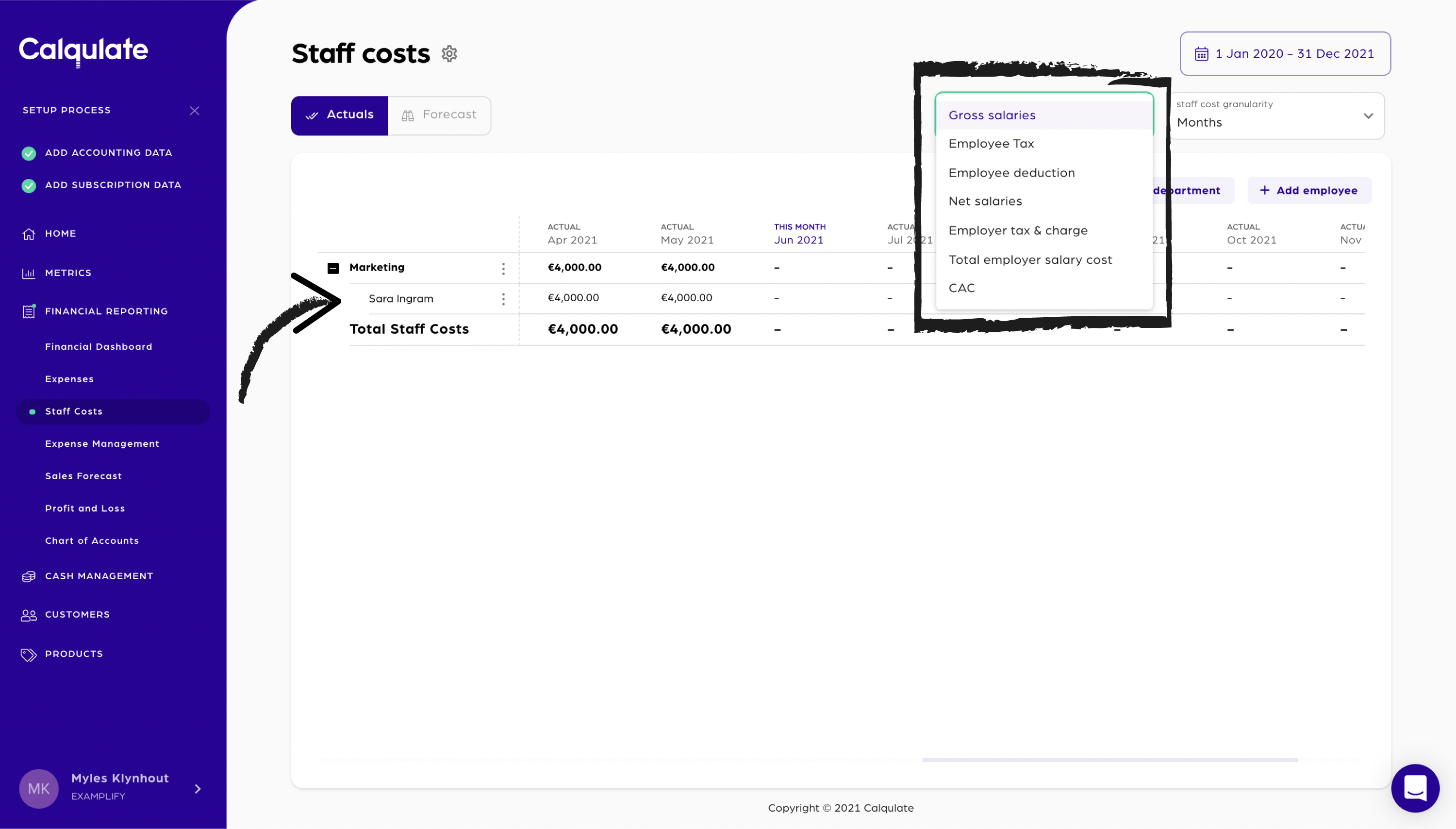Screen dimensions: 1456x829
Task: Select Net salaries from dropdown list
Action: click(x=985, y=202)
